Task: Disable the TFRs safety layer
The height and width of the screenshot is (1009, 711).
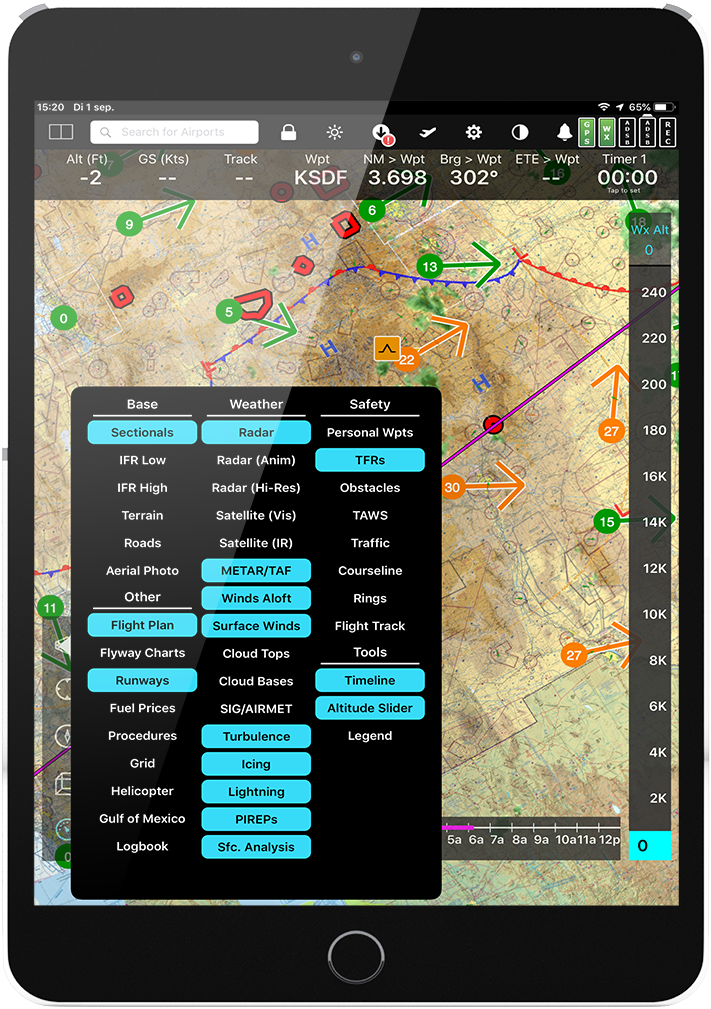Action: click(x=370, y=460)
